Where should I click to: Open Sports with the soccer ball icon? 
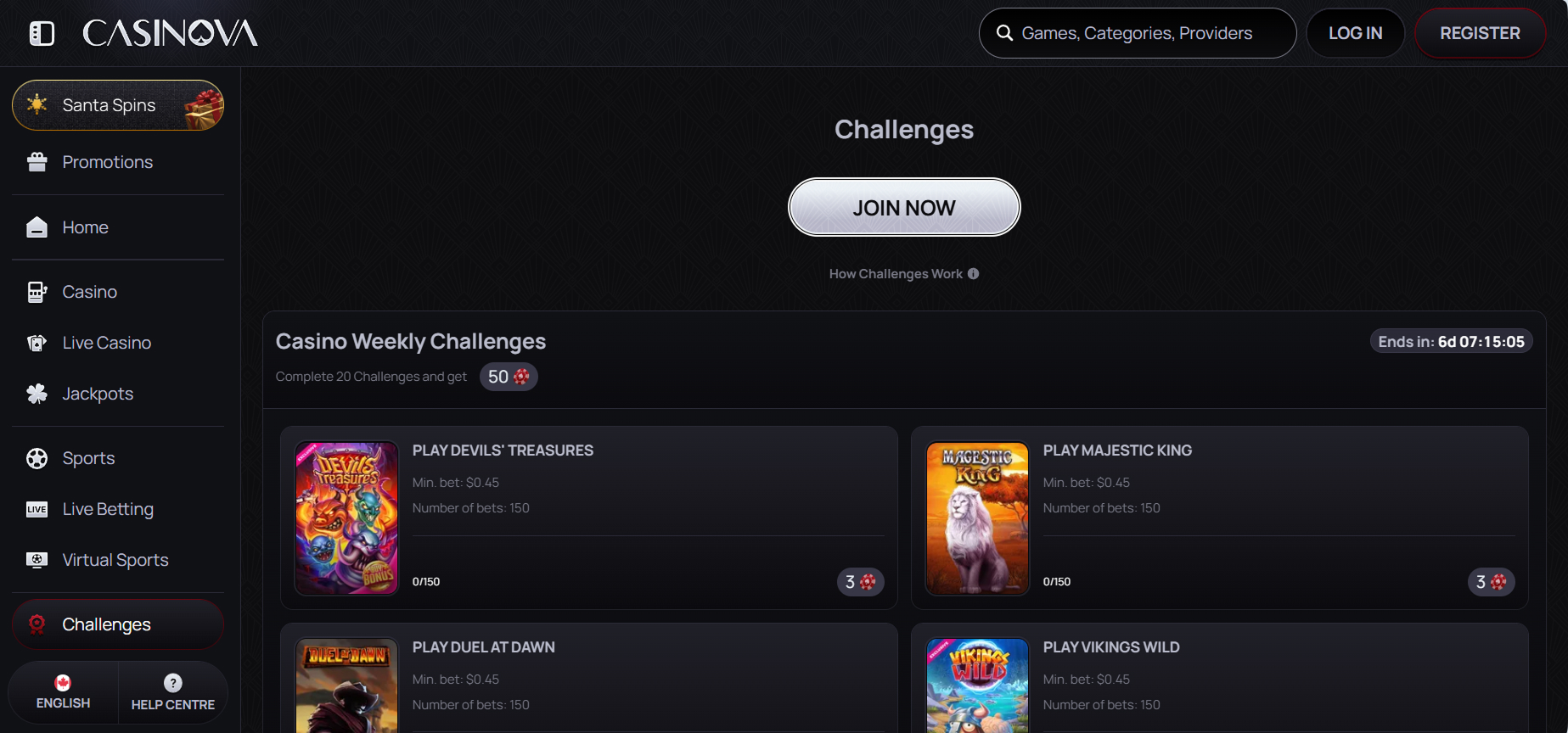coord(37,458)
